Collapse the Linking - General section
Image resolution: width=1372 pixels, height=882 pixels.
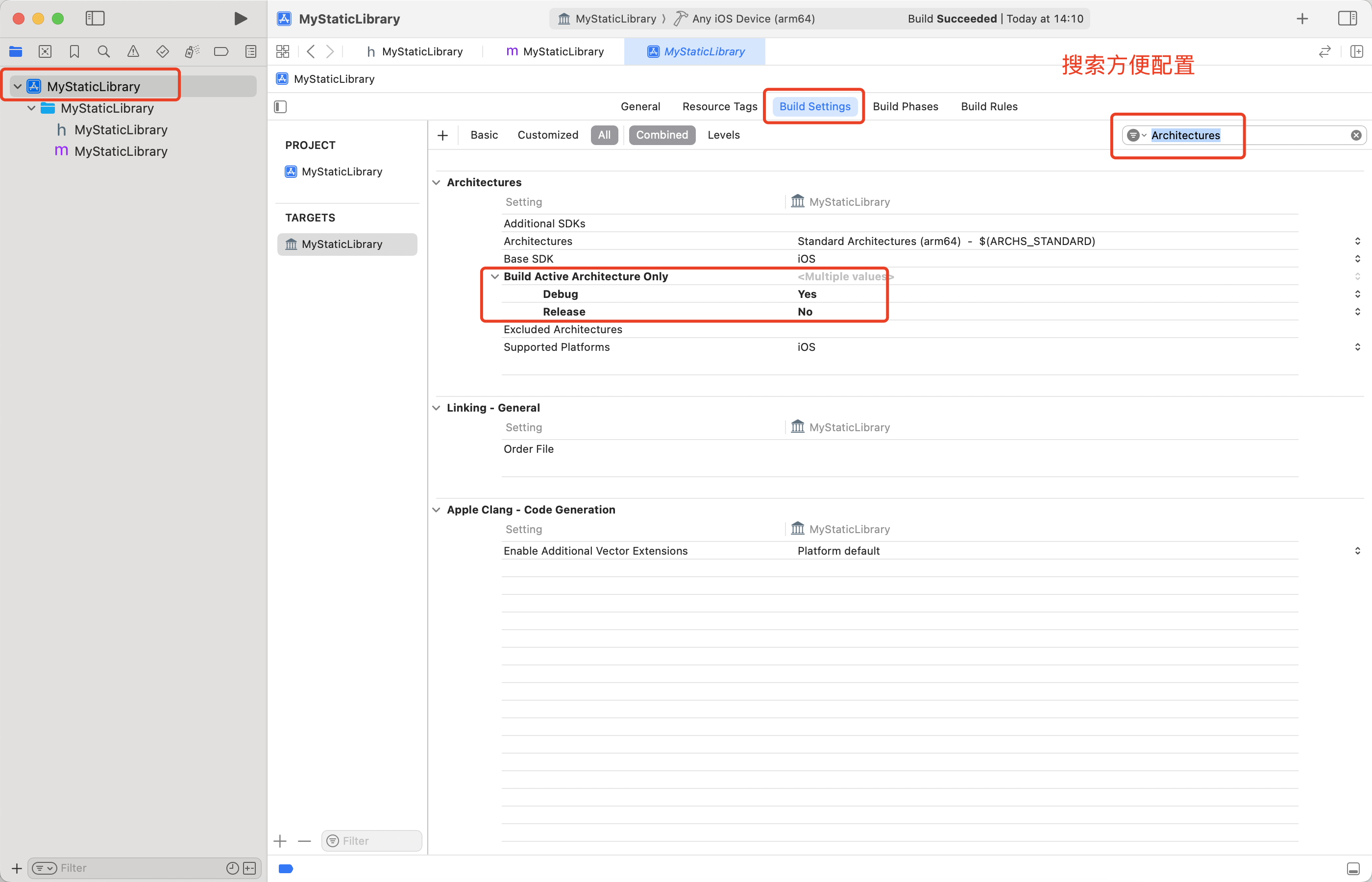coord(436,408)
